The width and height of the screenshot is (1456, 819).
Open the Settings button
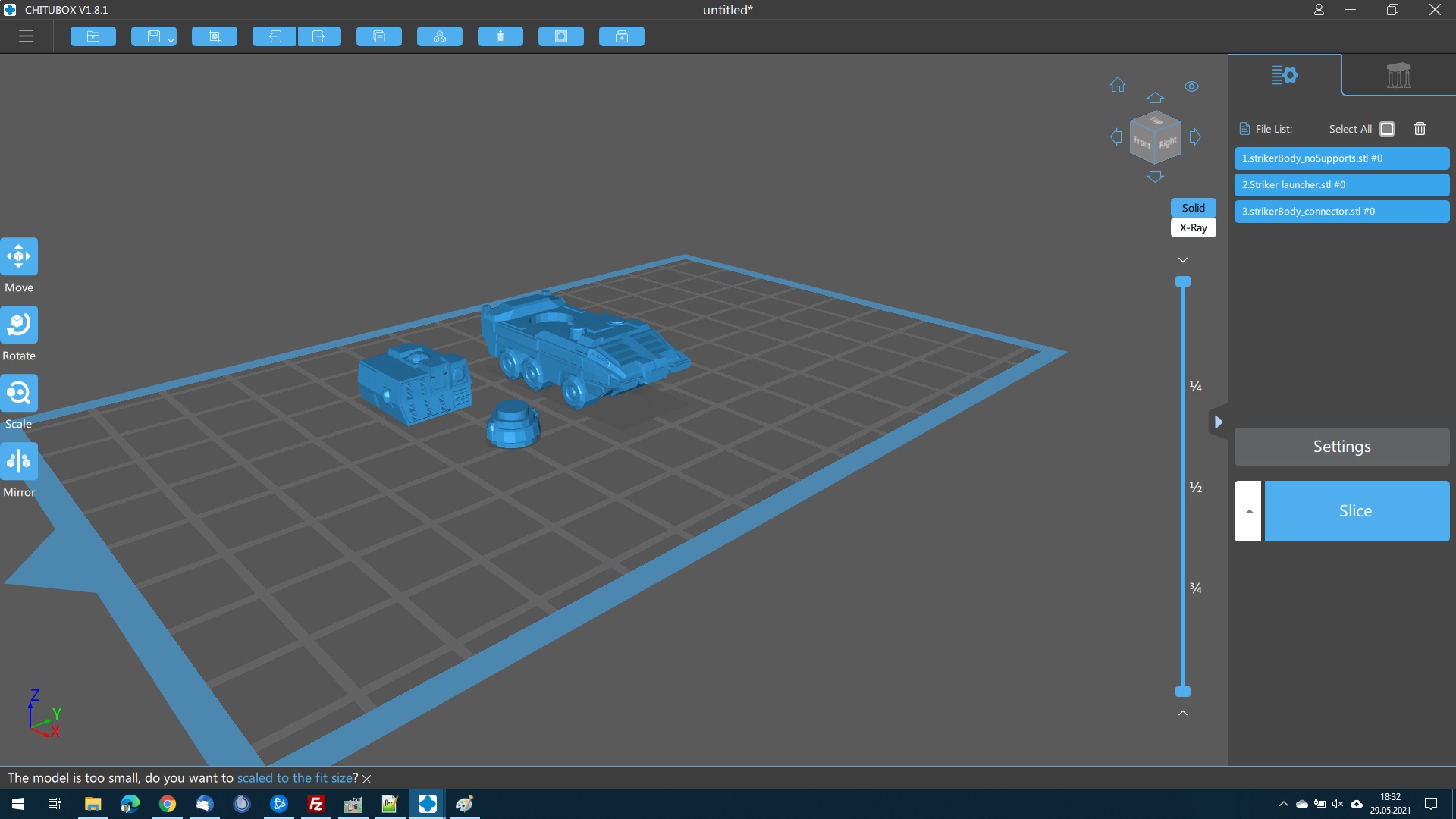(x=1341, y=447)
